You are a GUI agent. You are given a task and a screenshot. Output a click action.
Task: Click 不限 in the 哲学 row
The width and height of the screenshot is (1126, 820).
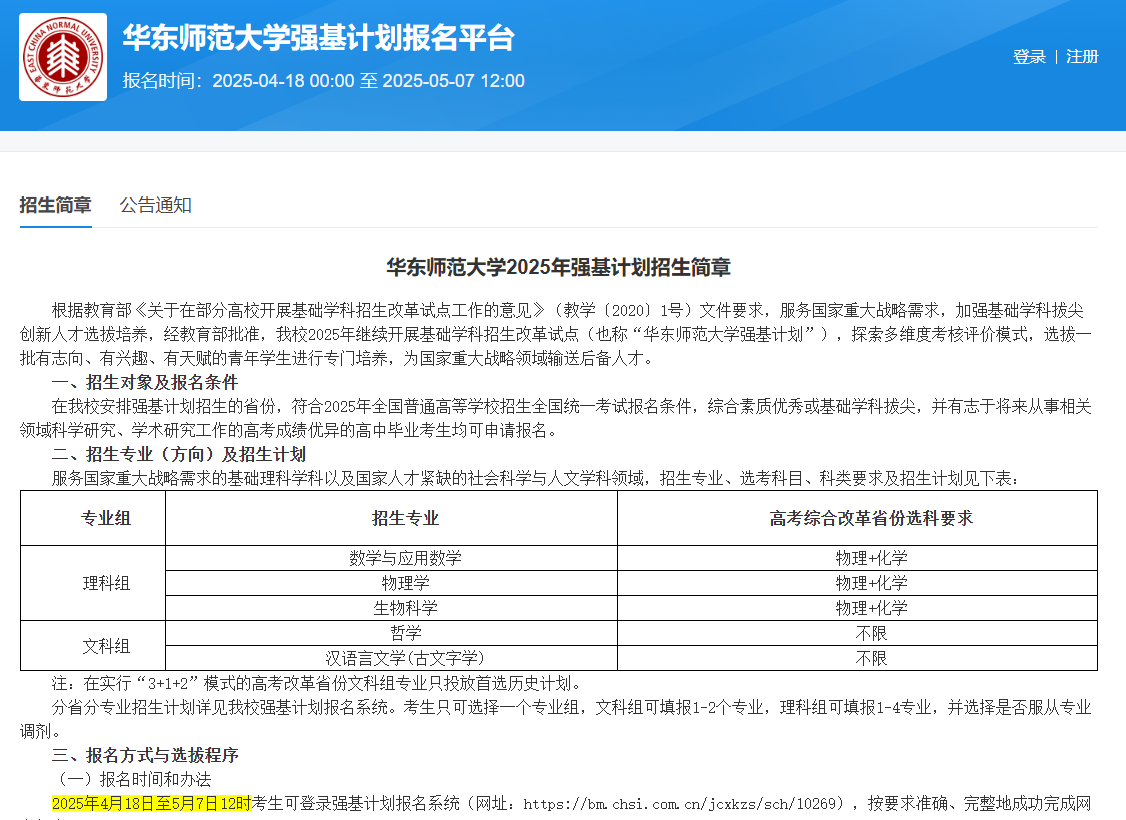(x=857, y=633)
